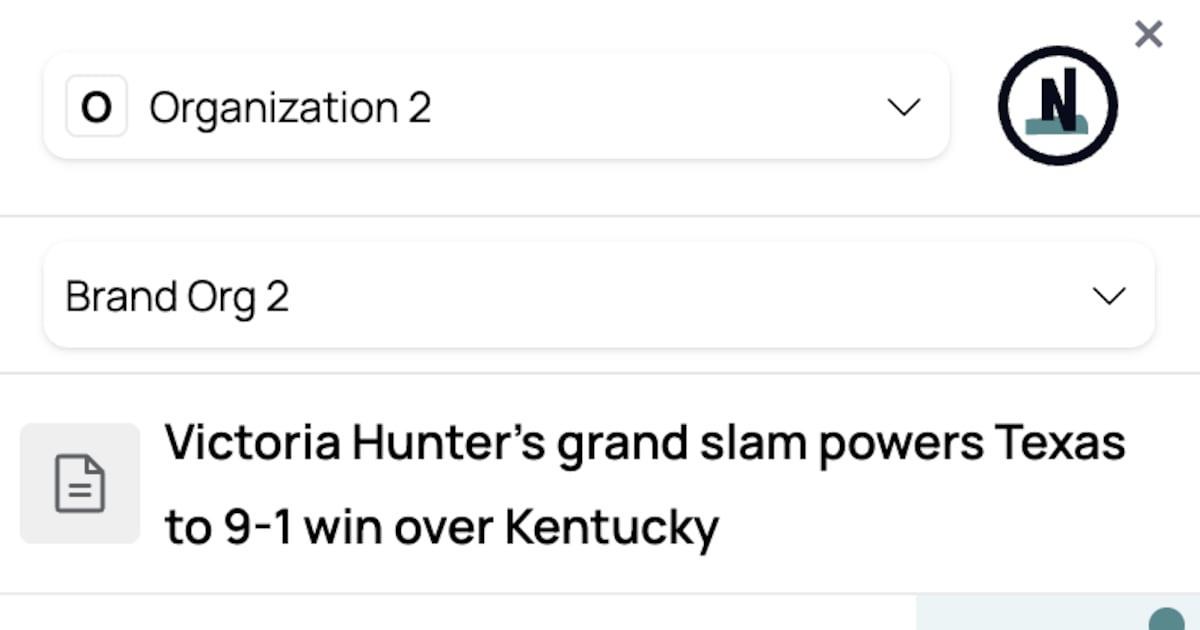Click the teal circle at the bottom right

(1167, 620)
